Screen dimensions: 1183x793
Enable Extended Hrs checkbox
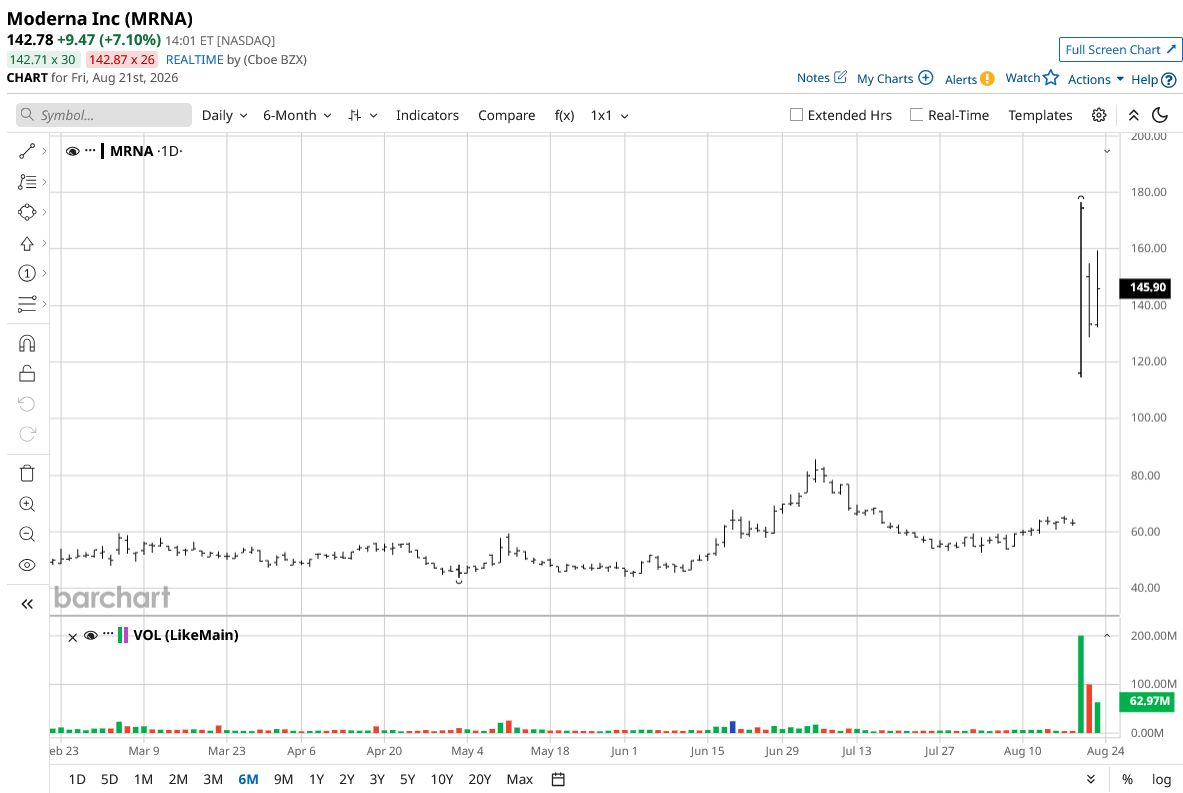click(796, 115)
